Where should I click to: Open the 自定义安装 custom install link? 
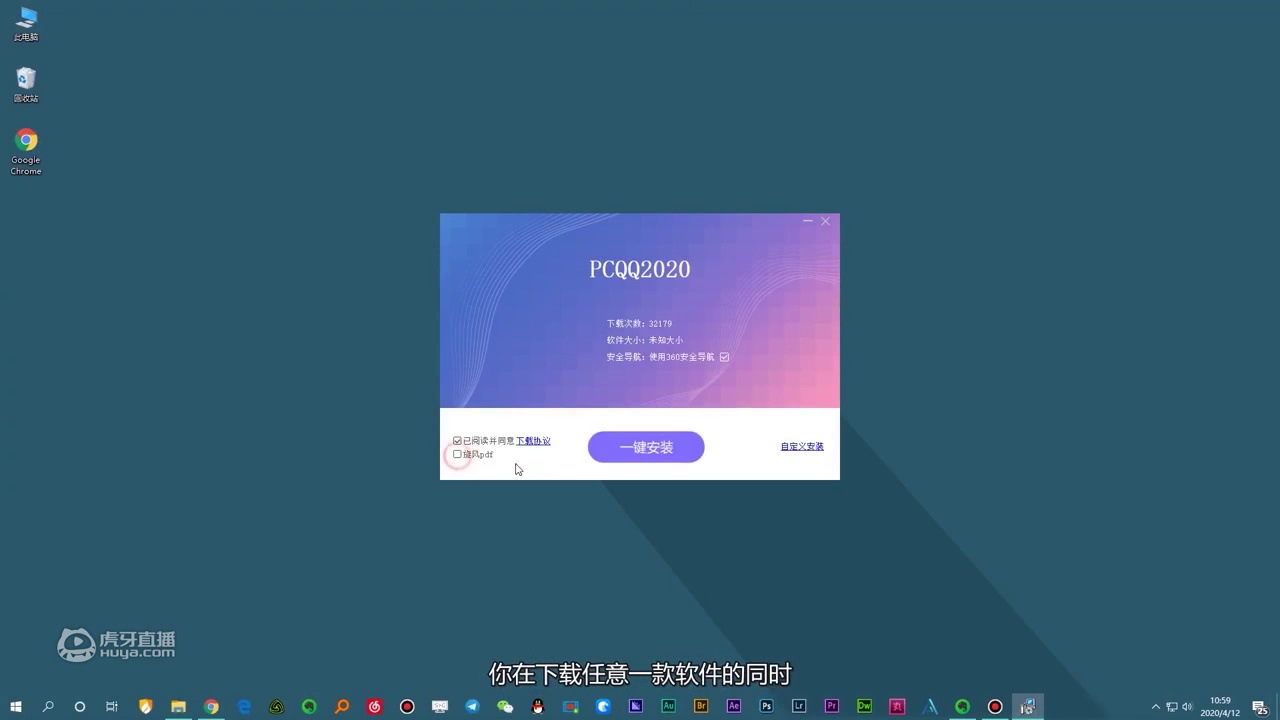(x=802, y=446)
